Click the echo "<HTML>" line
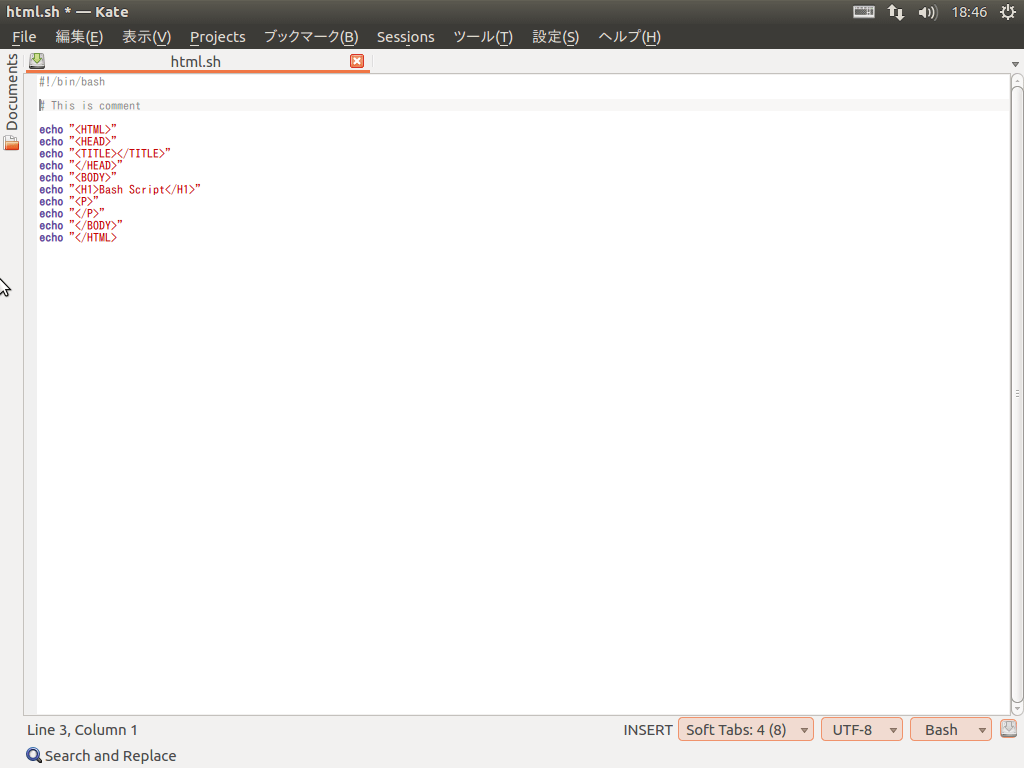Screen dimensions: 1024x768 pos(78,129)
